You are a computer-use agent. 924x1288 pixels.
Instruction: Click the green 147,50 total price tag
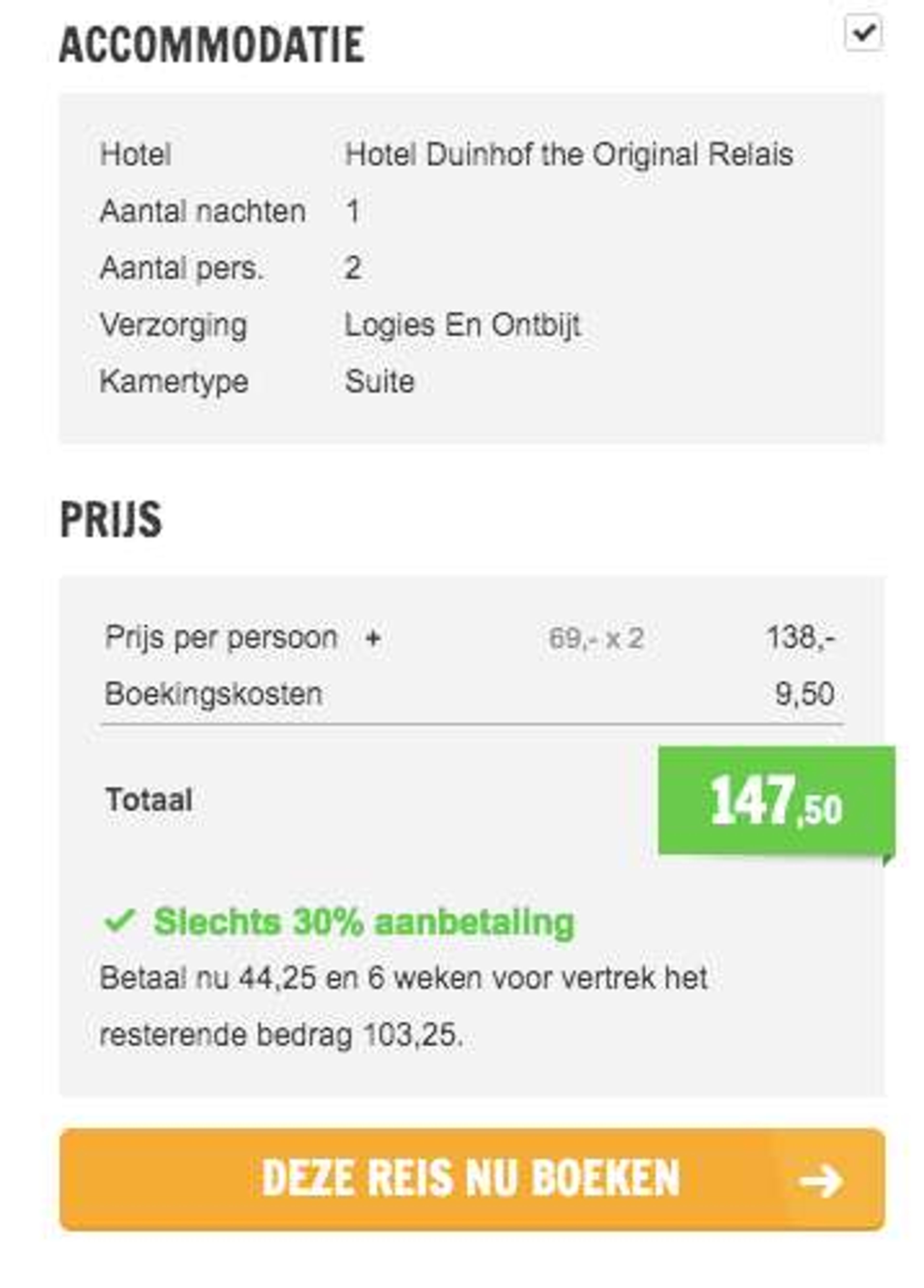point(776,801)
